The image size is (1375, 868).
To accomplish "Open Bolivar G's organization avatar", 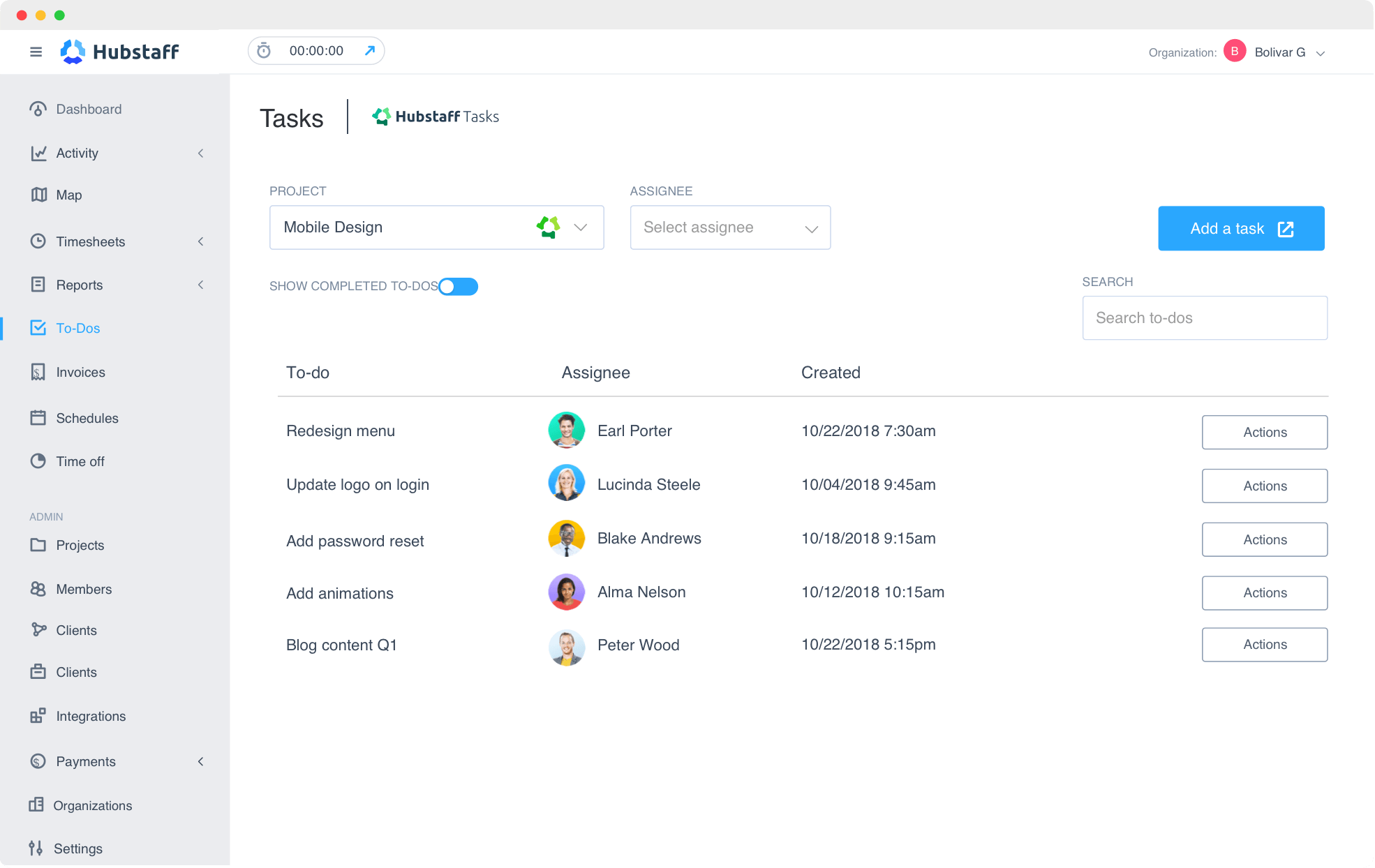I will click(x=1234, y=51).
